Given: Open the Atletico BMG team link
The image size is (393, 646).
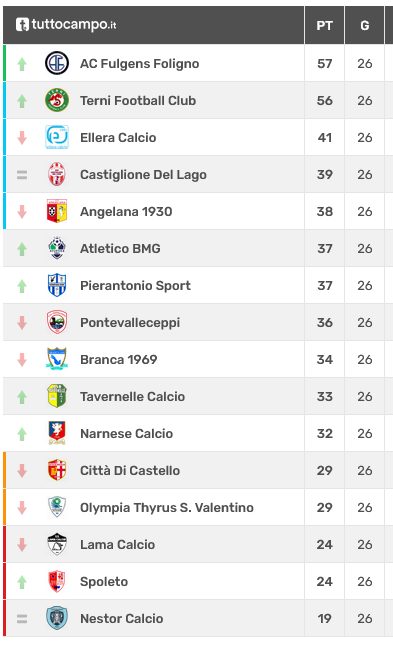Looking at the screenshot, I should 120,248.
